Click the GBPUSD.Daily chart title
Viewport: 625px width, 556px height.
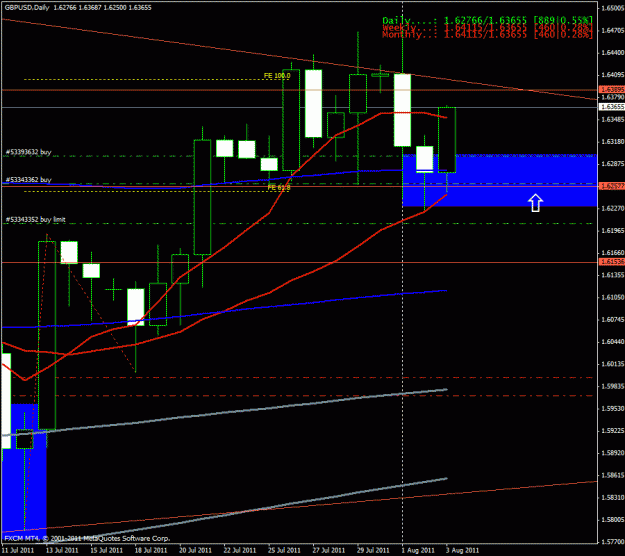[27, 8]
